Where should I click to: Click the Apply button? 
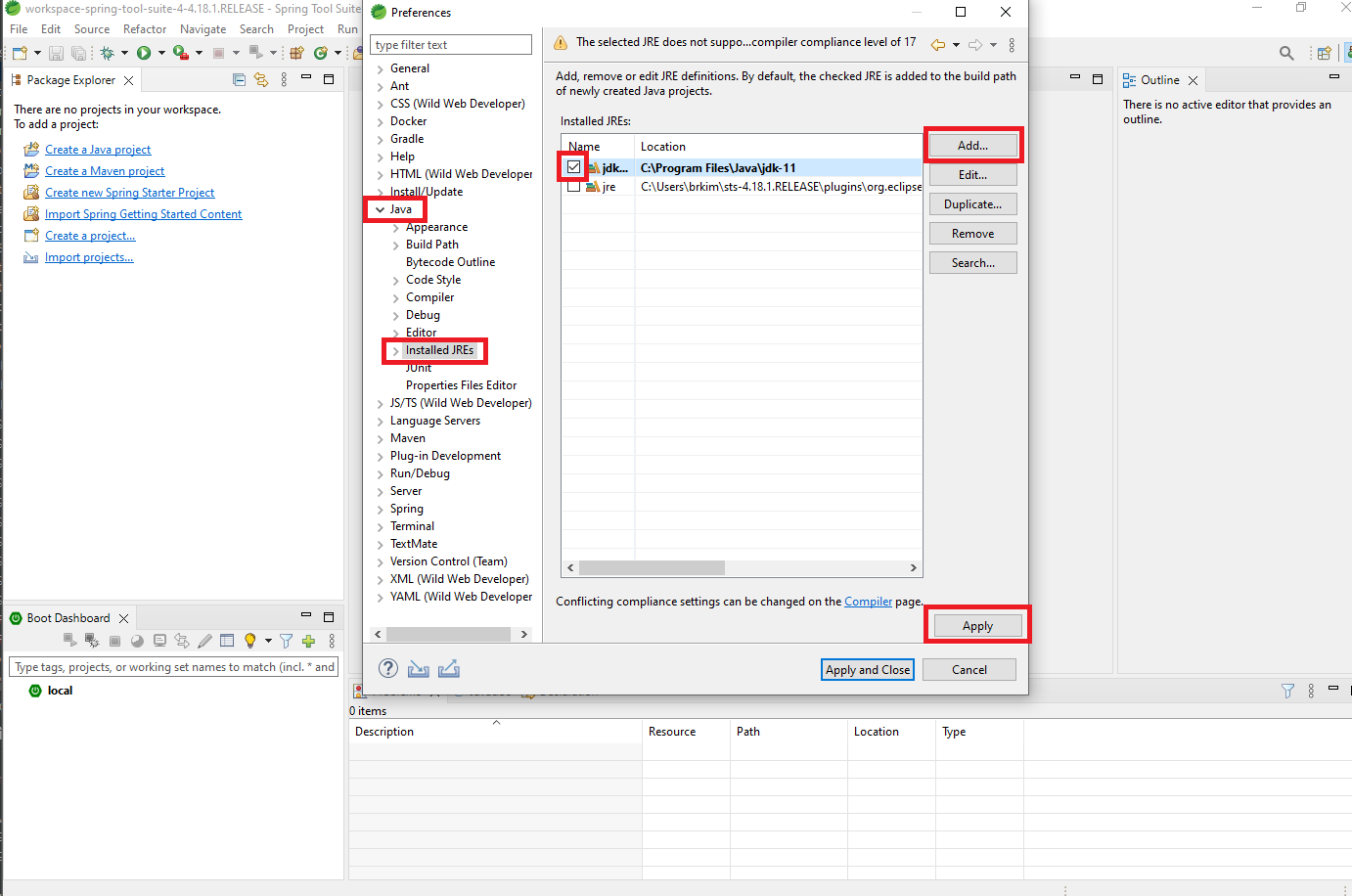[x=977, y=625]
